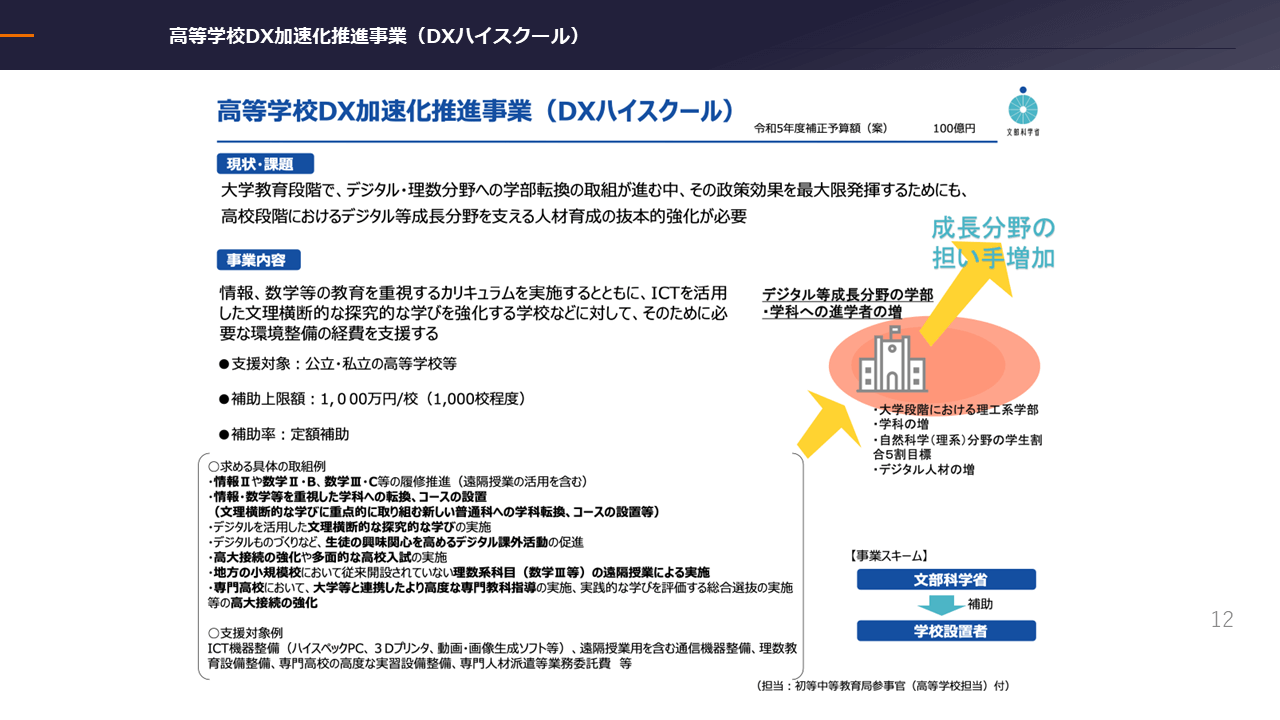Select the 【事業スキーム】 label
The image size is (1280, 720).
click(x=889, y=555)
